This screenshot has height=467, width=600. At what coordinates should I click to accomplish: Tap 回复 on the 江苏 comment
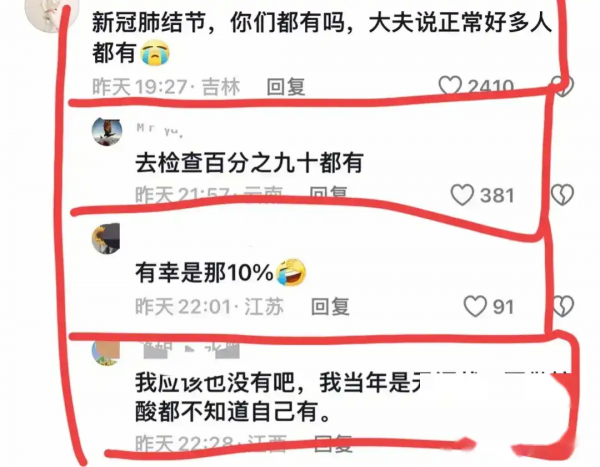[x=330, y=307]
